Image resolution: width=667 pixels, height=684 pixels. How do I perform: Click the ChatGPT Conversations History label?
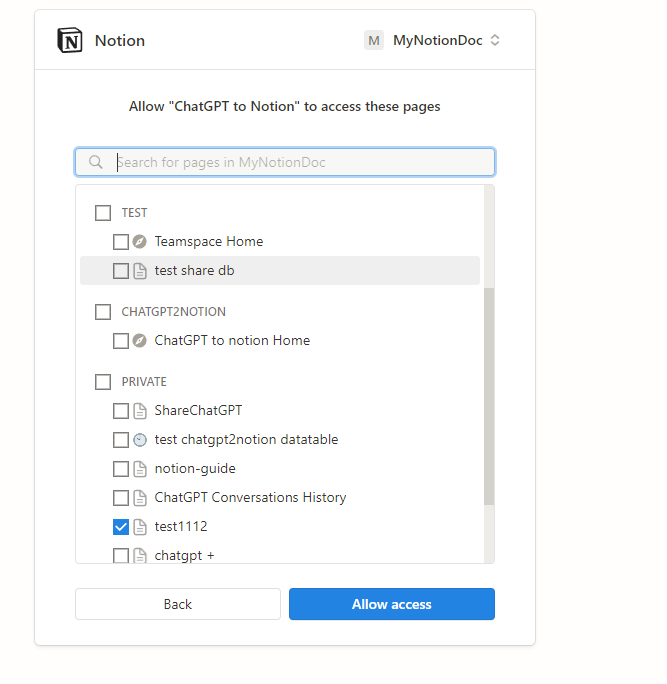(x=250, y=498)
